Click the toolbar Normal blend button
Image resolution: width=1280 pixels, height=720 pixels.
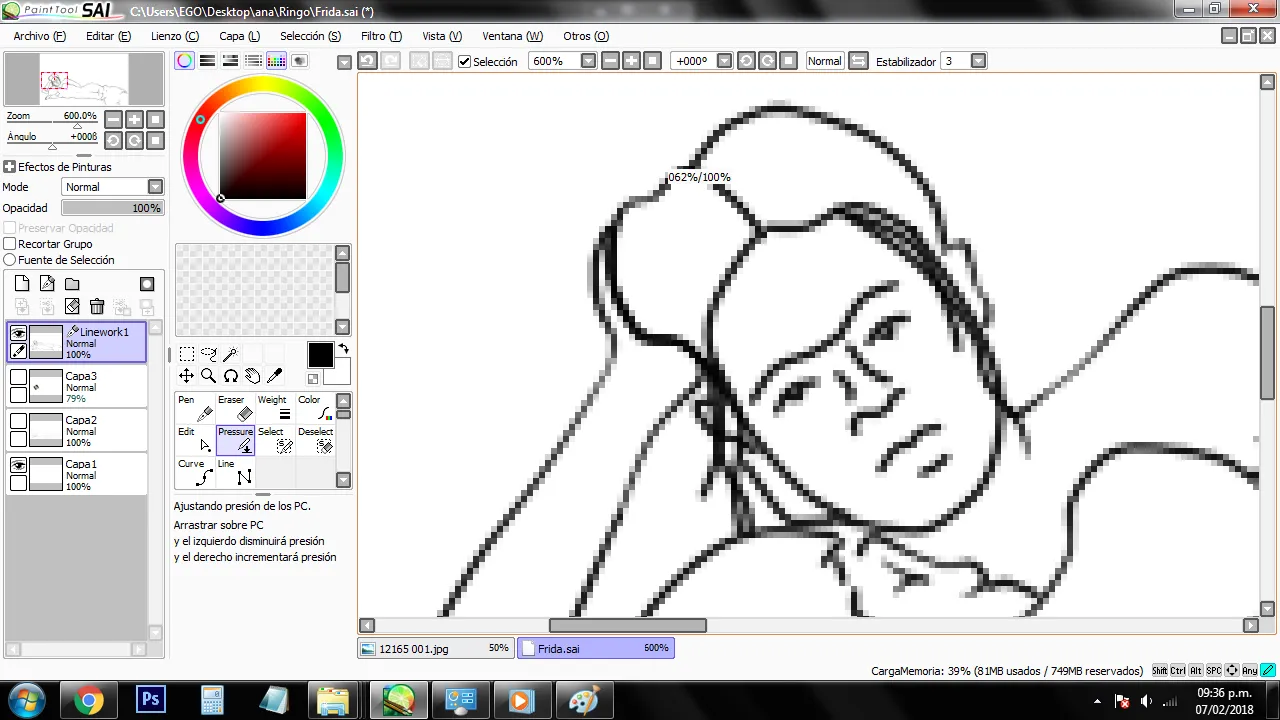pos(825,61)
